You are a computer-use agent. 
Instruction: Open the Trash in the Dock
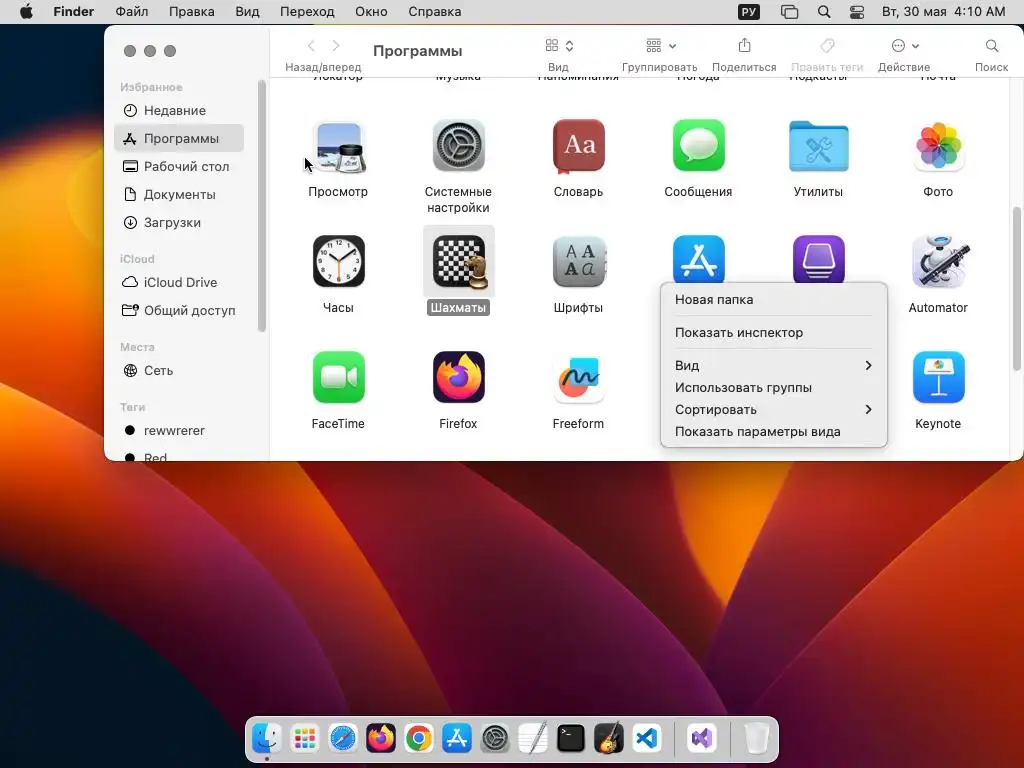[x=756, y=739]
